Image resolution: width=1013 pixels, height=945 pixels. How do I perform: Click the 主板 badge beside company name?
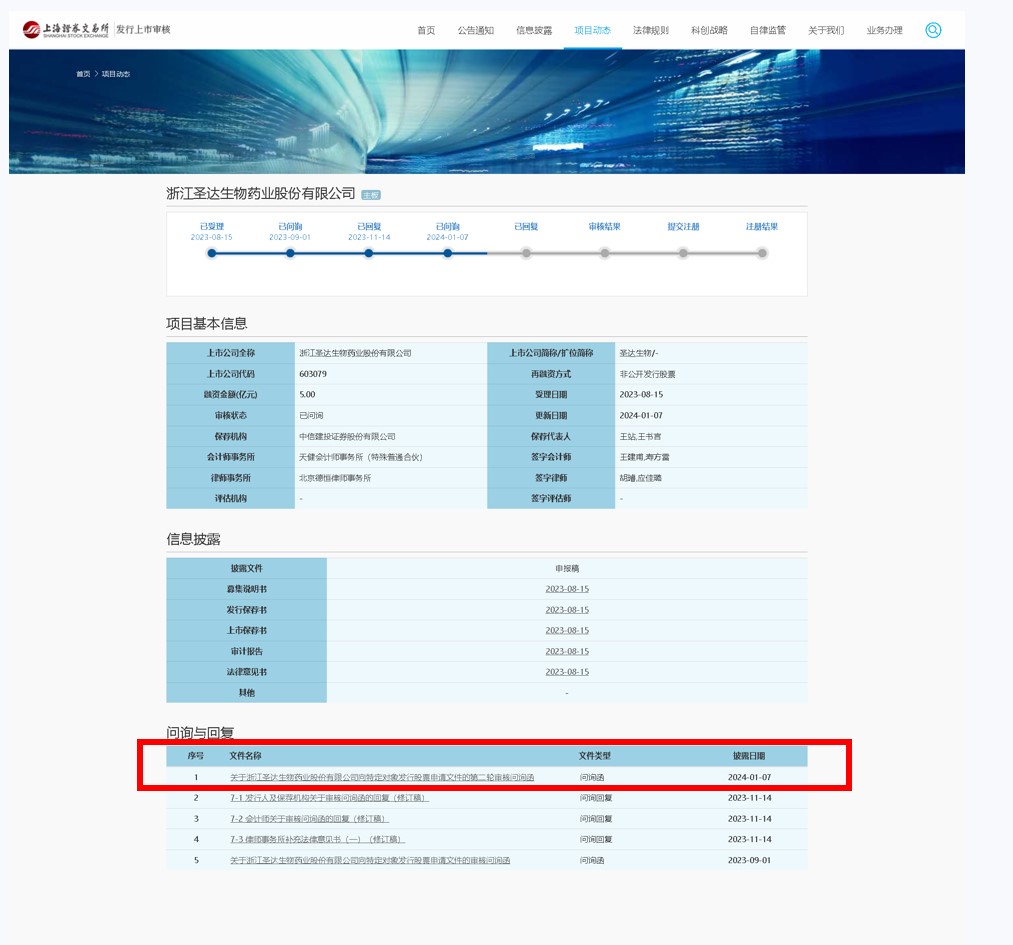(371, 195)
